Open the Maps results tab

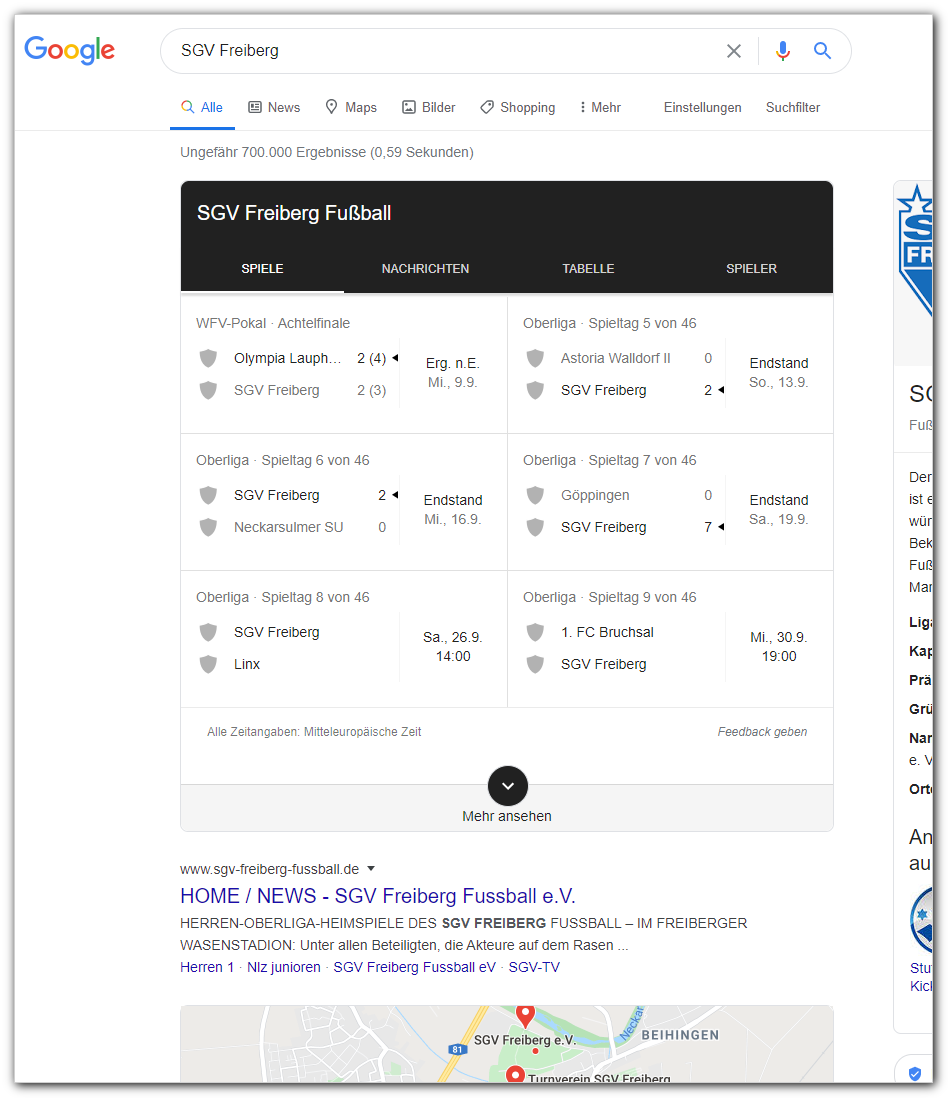[x=351, y=107]
